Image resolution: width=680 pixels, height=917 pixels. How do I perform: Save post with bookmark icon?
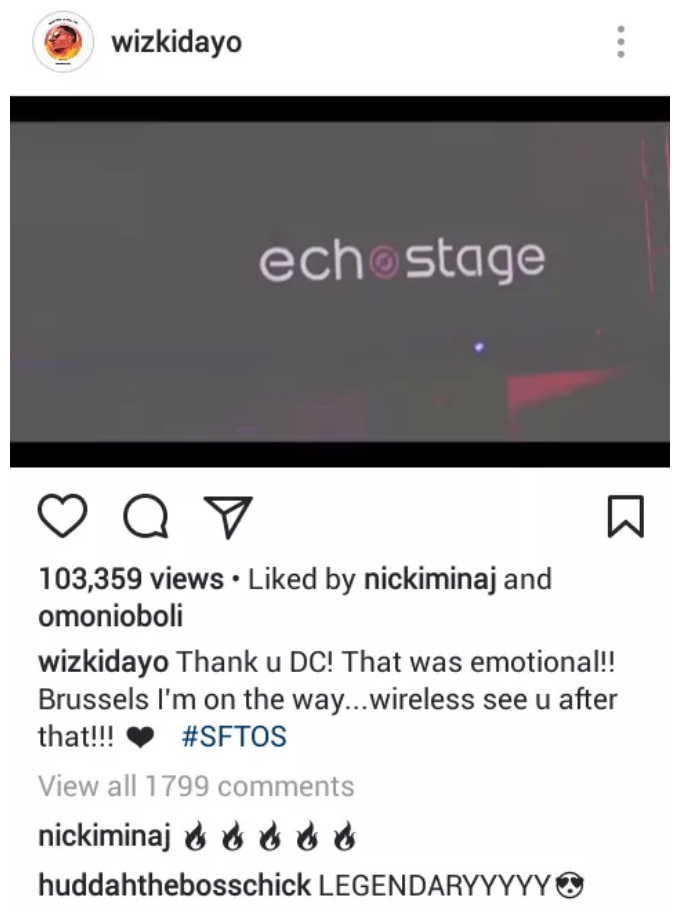[x=626, y=516]
